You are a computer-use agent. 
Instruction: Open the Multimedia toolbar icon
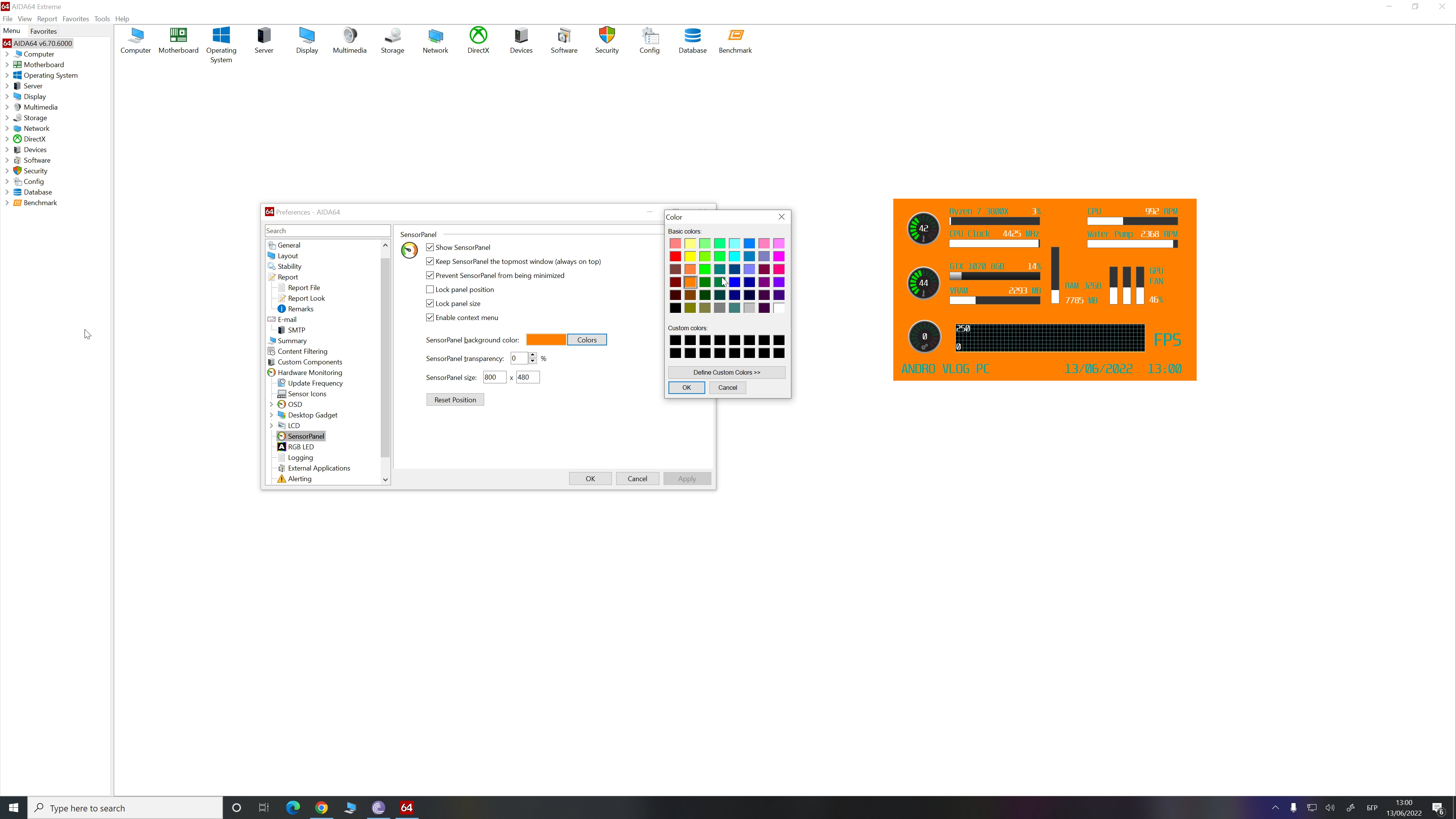point(350,41)
